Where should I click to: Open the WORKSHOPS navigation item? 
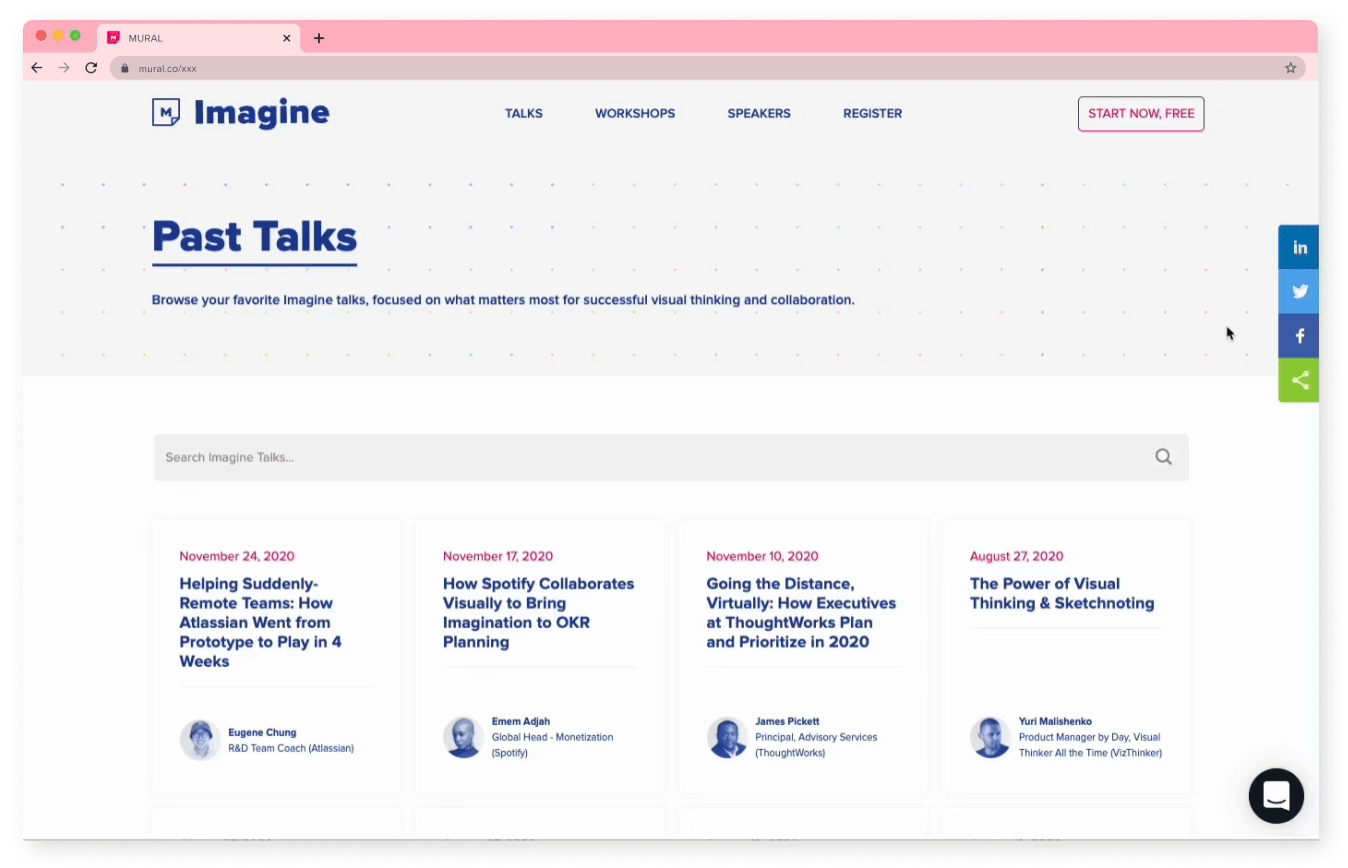635,113
